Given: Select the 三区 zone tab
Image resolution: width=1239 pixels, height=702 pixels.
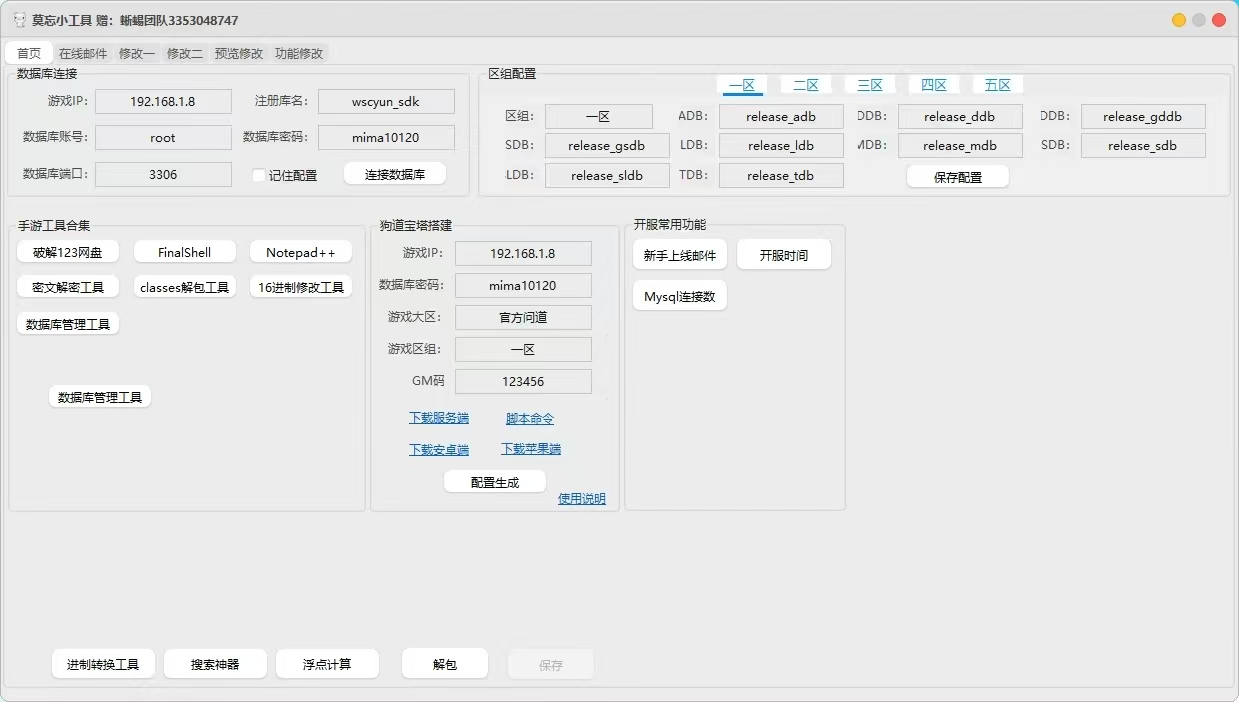Looking at the screenshot, I should tap(869, 85).
